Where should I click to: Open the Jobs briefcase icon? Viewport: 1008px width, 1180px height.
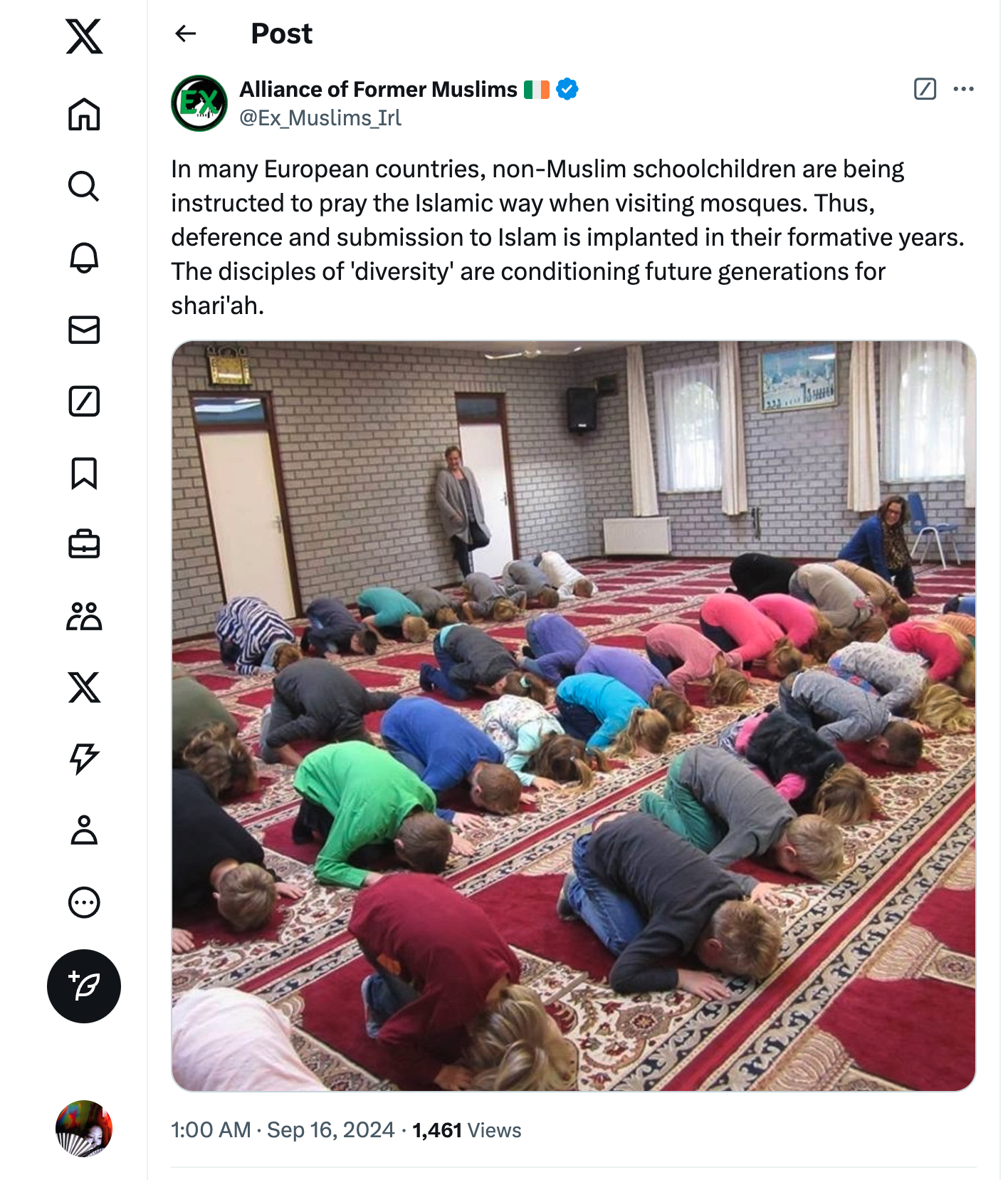pyautogui.click(x=84, y=545)
